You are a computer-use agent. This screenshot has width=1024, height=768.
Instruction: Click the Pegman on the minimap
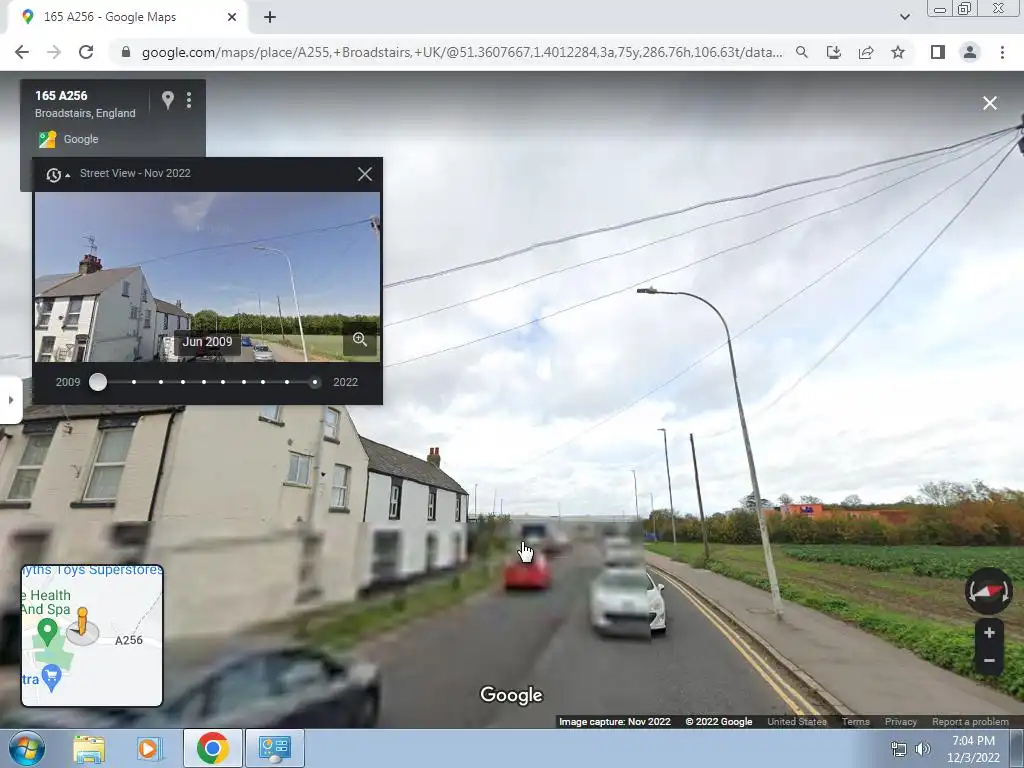[82, 622]
